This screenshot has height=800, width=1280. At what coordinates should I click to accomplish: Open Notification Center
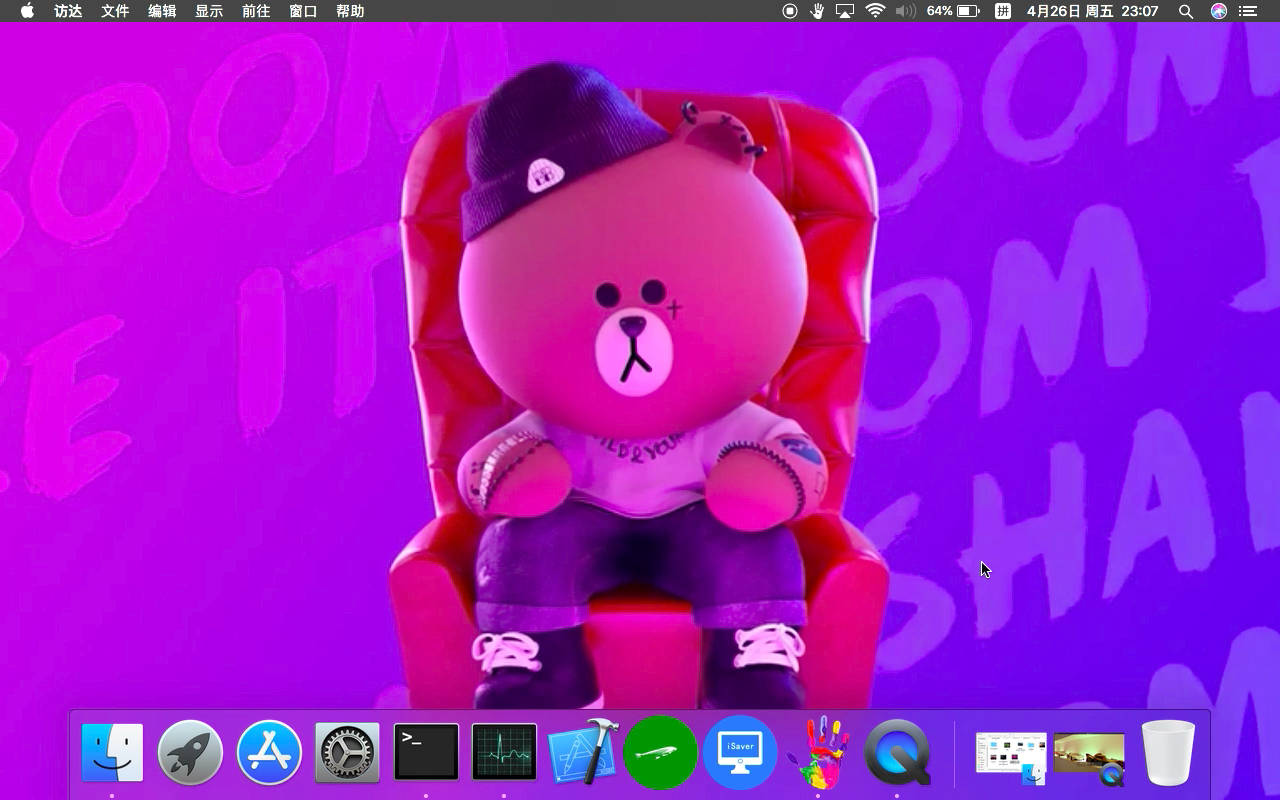click(x=1247, y=11)
